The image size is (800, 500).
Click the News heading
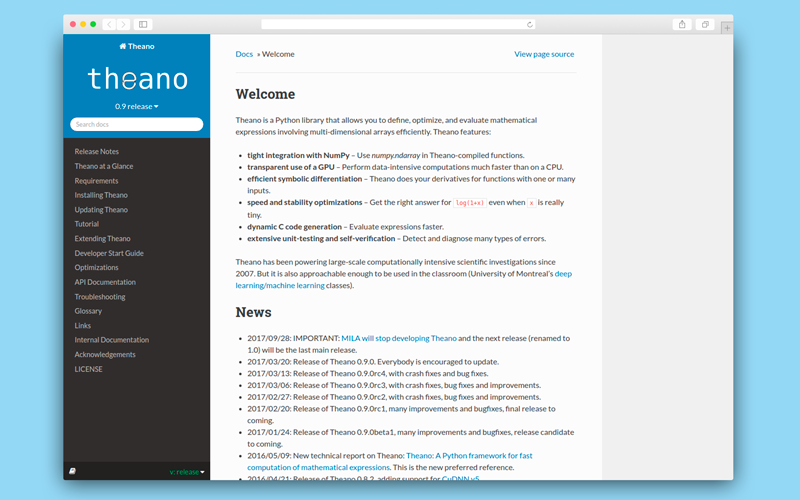point(254,312)
